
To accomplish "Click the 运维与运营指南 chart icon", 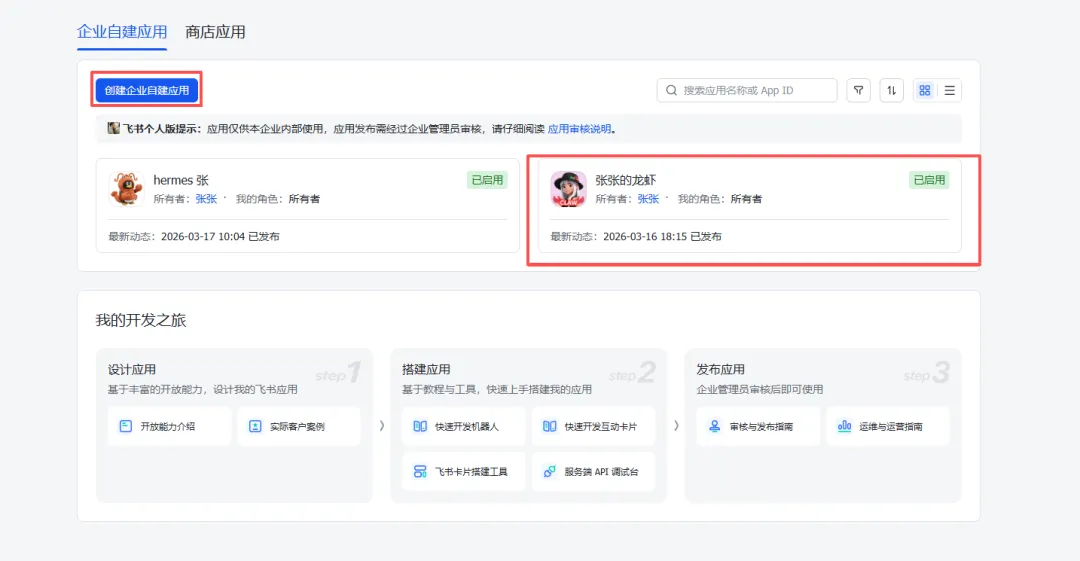I will [844, 427].
